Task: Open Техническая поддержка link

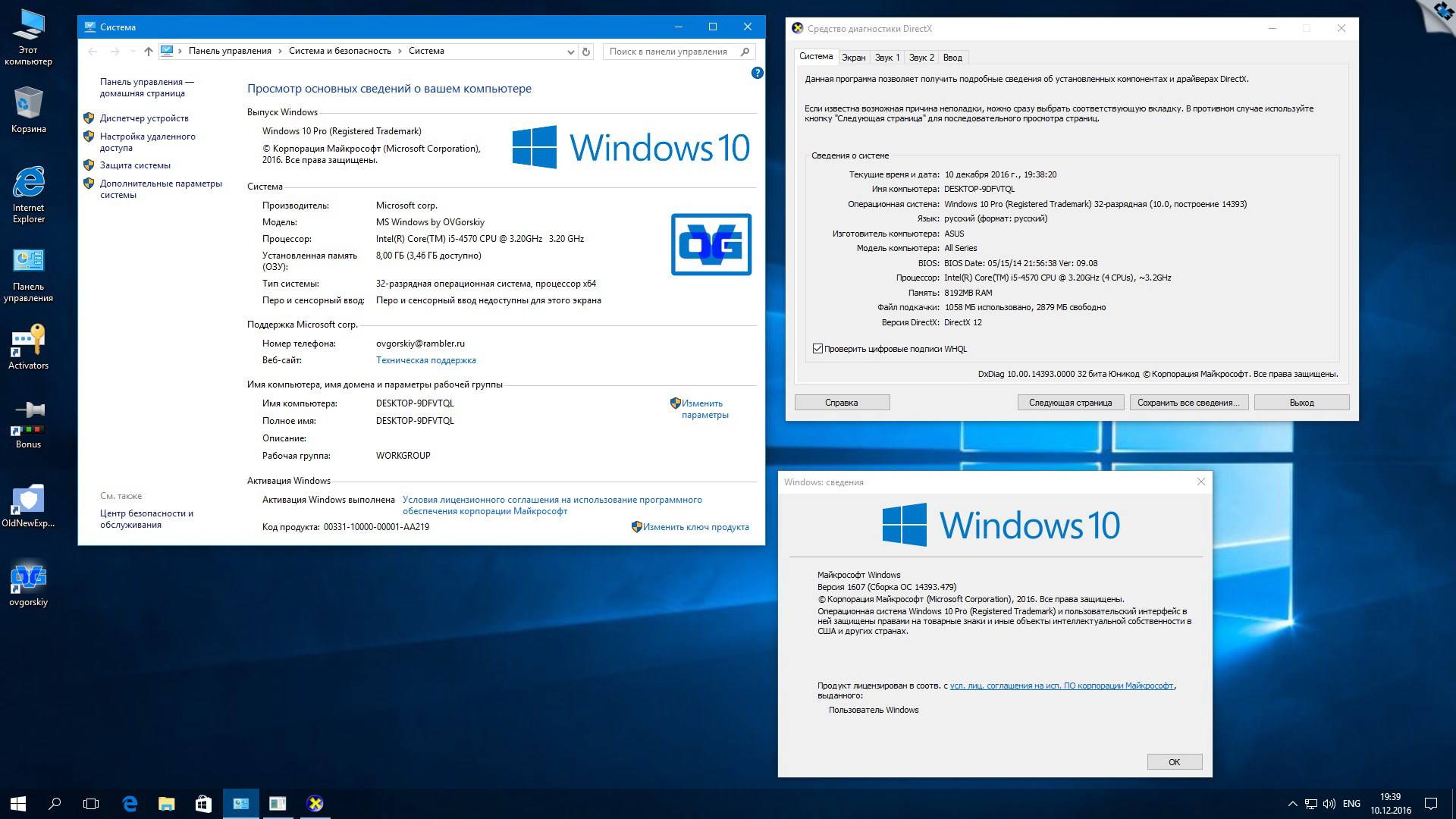Action: 426,360
